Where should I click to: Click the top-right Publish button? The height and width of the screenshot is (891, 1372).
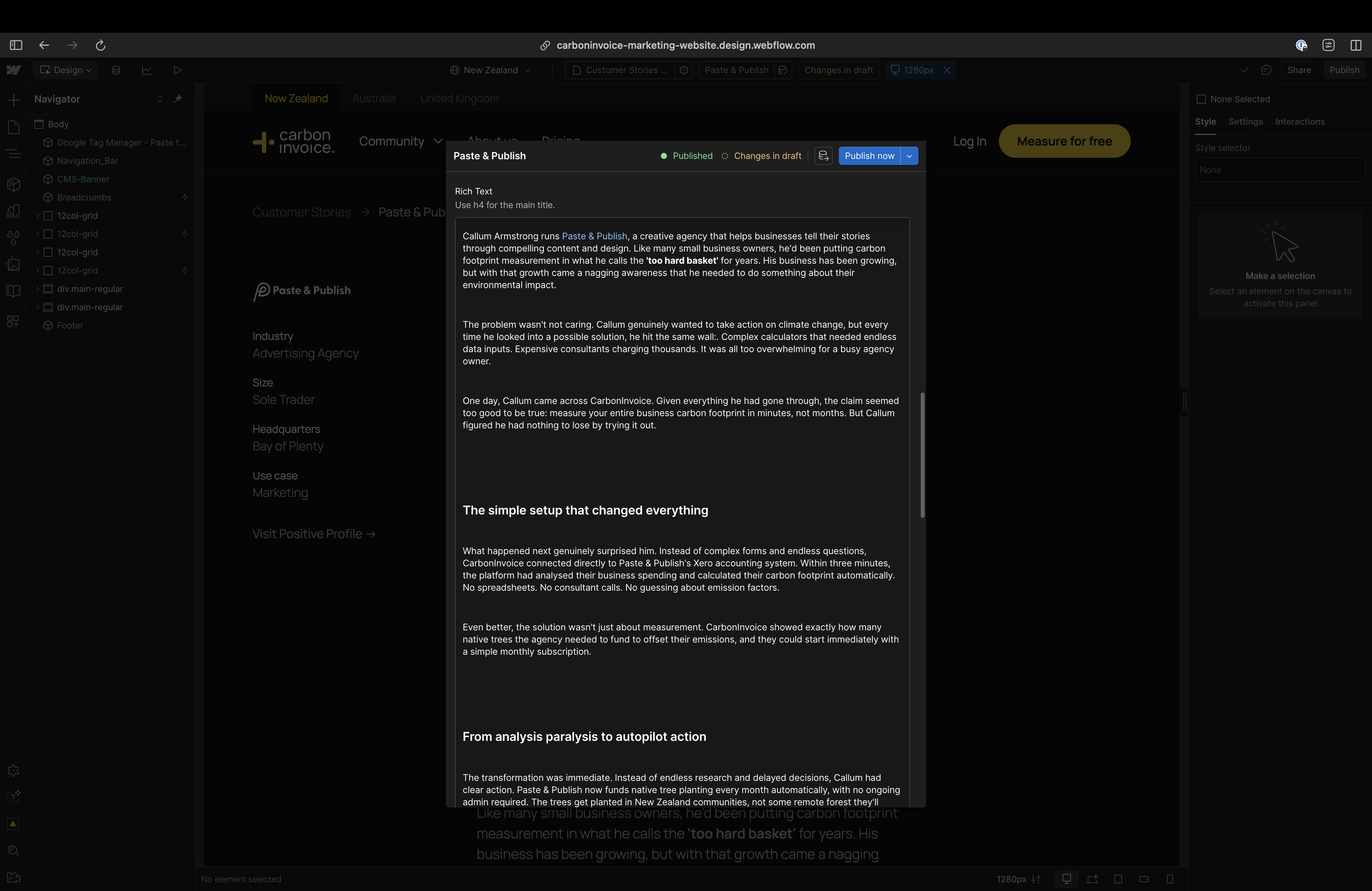tap(1344, 70)
